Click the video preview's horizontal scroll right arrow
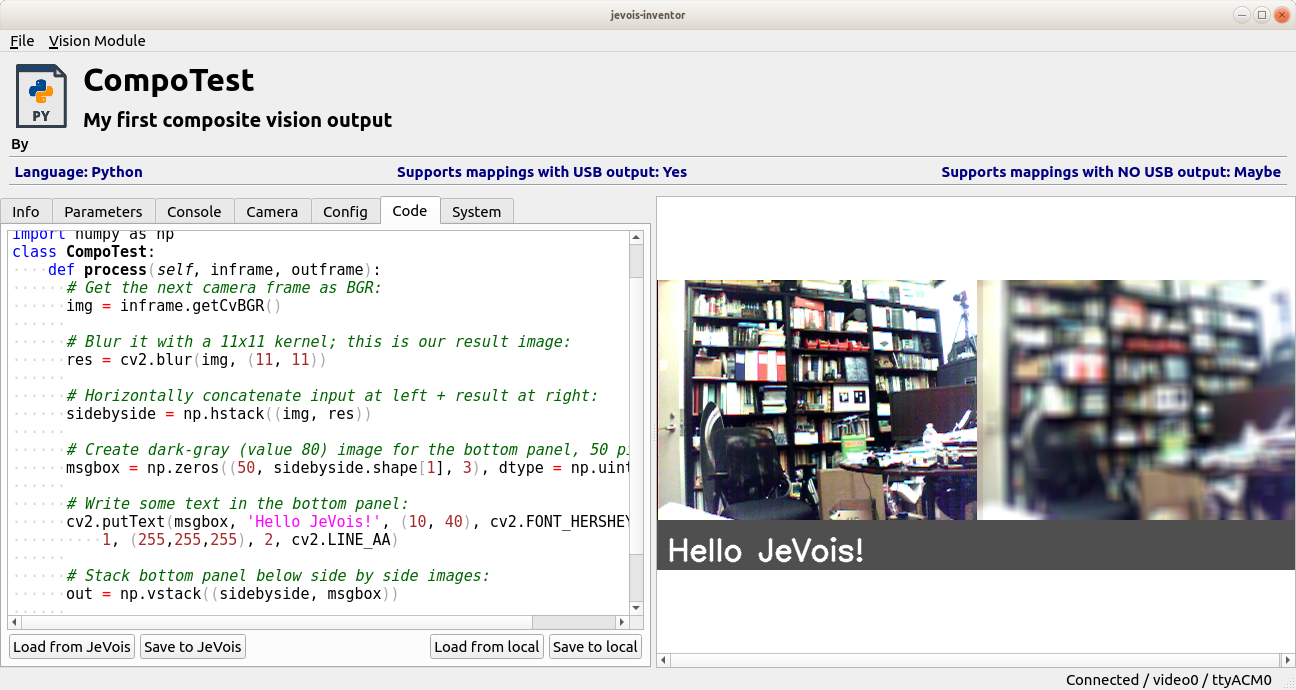The width and height of the screenshot is (1296, 690). pos(1288,660)
